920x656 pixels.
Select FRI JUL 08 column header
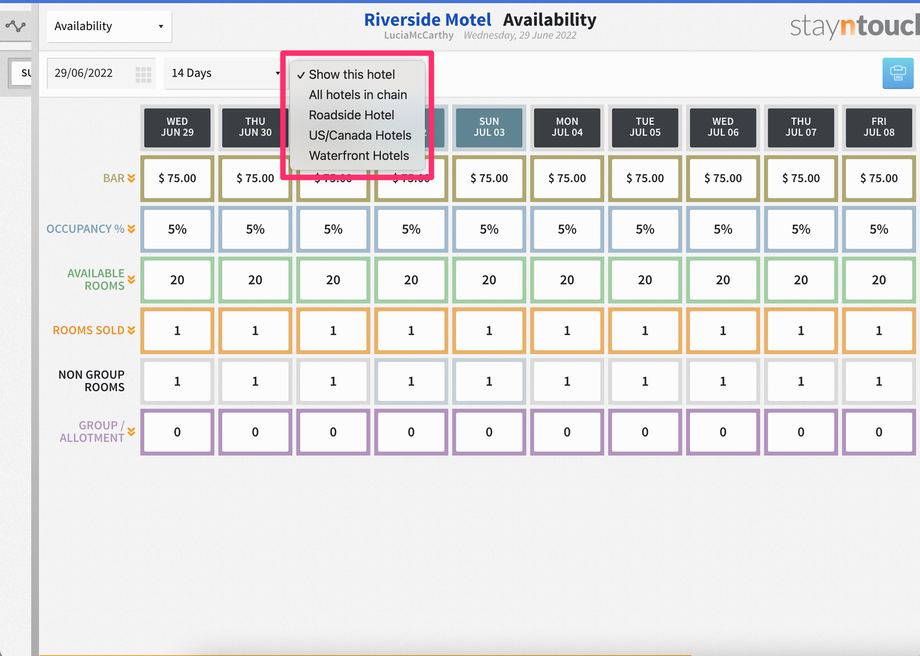click(879, 127)
